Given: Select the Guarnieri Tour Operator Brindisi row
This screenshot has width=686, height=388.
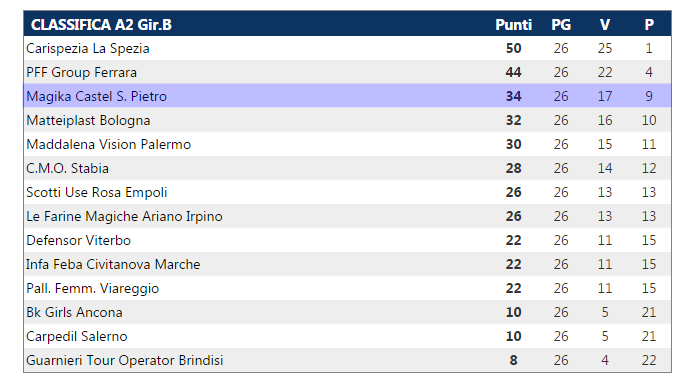Looking at the screenshot, I should tap(347, 360).
